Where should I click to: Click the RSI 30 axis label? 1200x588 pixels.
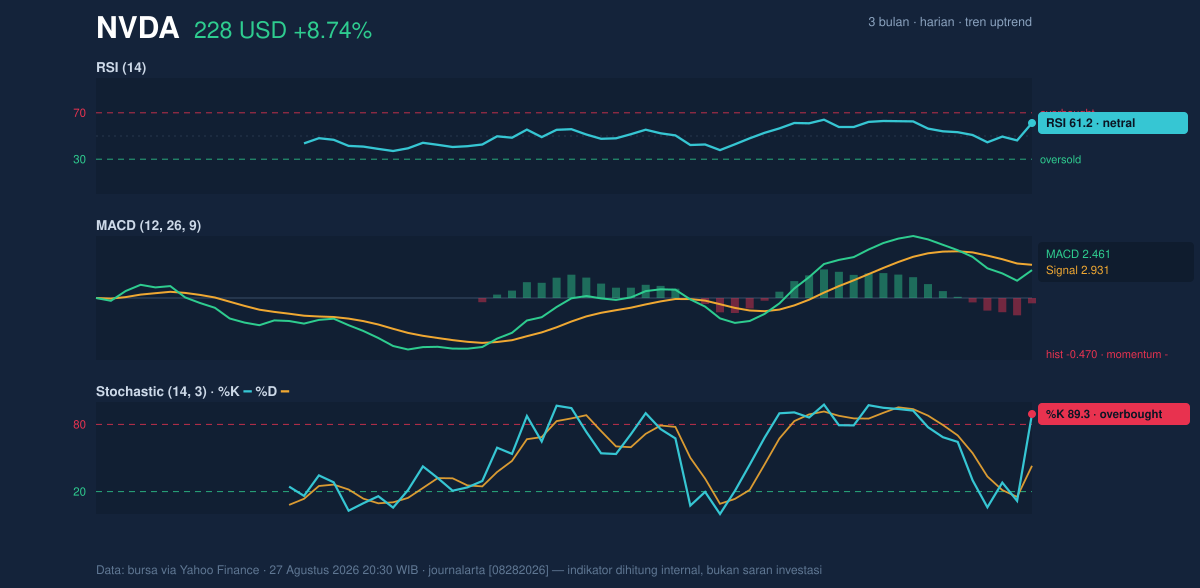[x=79, y=159]
